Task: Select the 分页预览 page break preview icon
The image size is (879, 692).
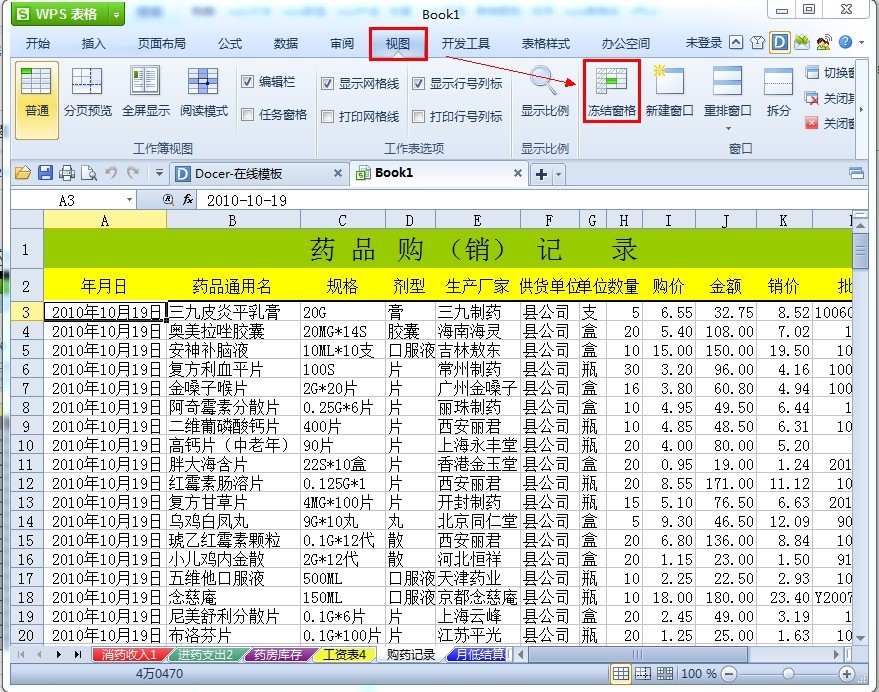Action: 87,82
